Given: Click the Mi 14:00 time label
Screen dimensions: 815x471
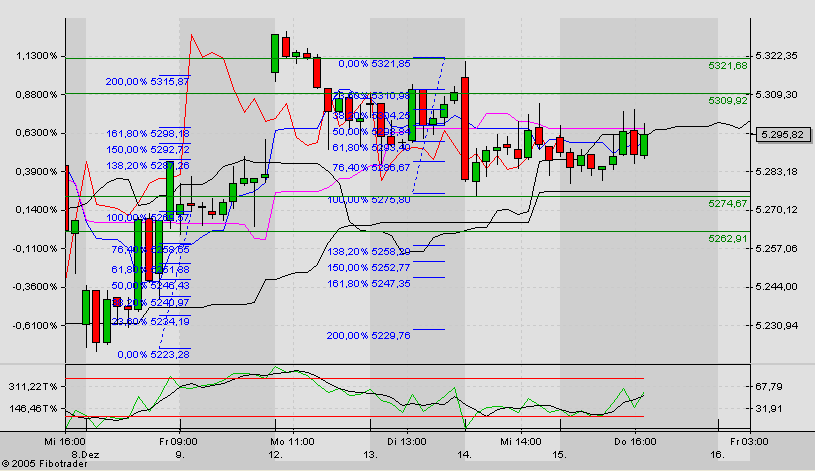Looking at the screenshot, I should (x=521, y=442).
